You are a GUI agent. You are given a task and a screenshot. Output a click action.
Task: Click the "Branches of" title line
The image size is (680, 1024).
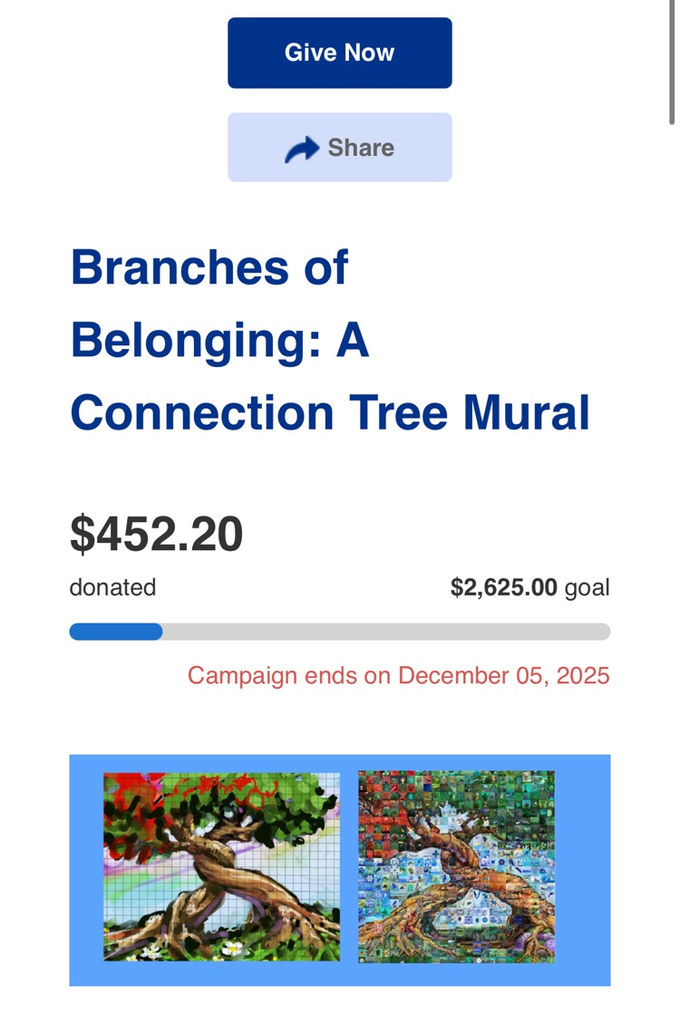click(x=209, y=267)
